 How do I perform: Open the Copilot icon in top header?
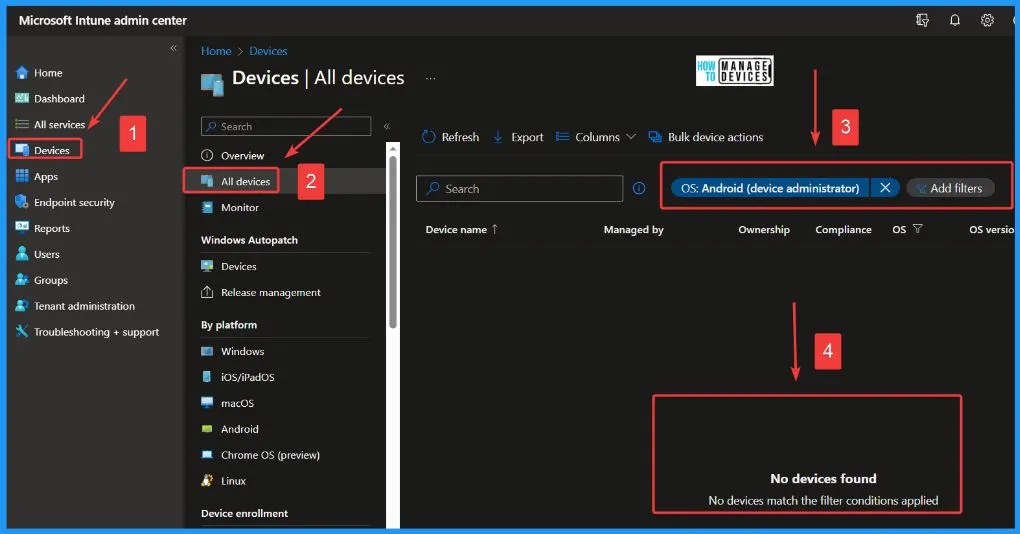tap(922, 20)
